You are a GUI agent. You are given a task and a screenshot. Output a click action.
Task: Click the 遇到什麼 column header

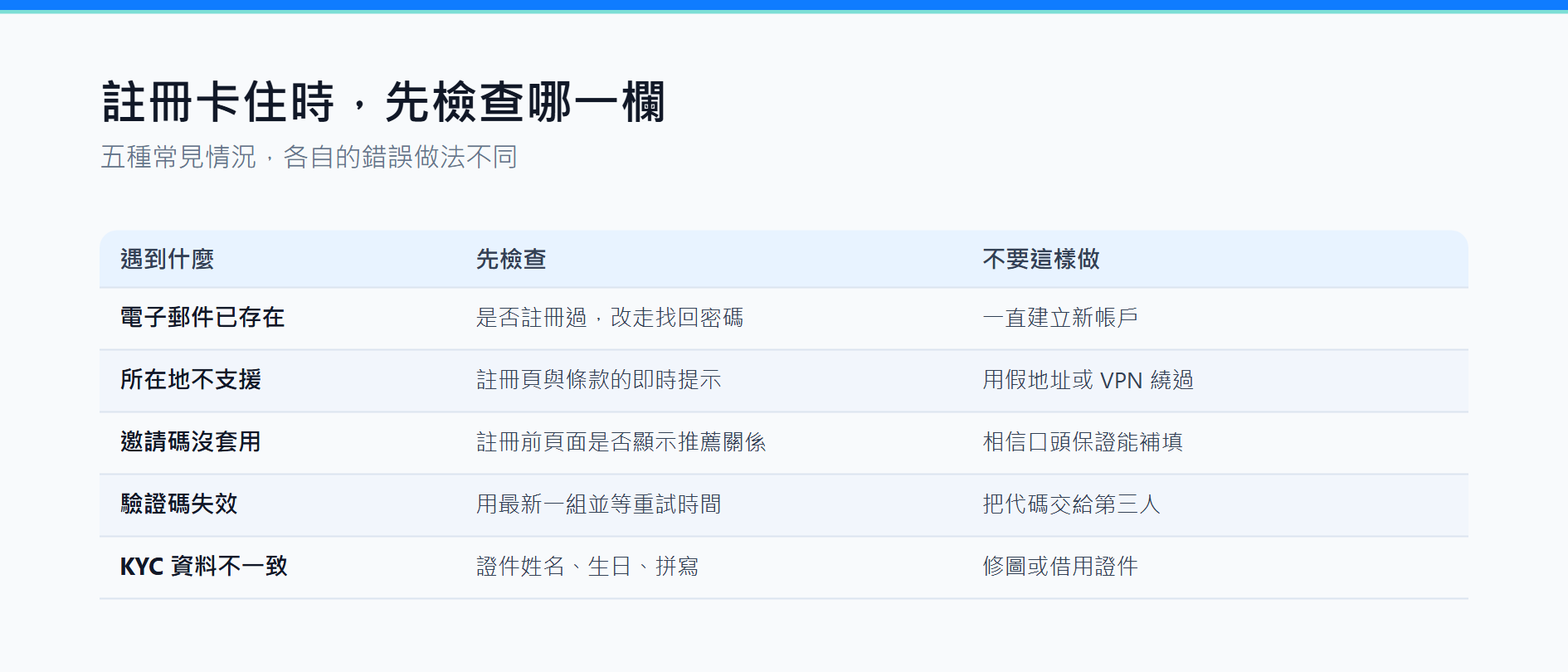tap(167, 260)
